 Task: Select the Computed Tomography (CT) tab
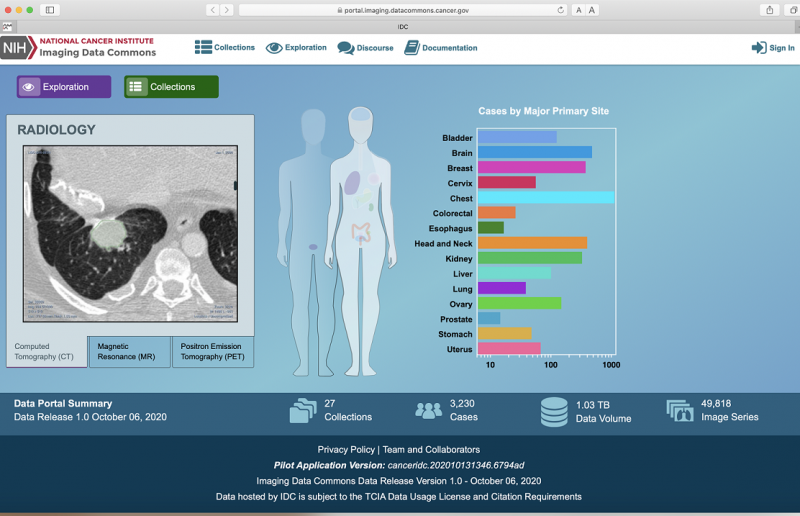46,352
